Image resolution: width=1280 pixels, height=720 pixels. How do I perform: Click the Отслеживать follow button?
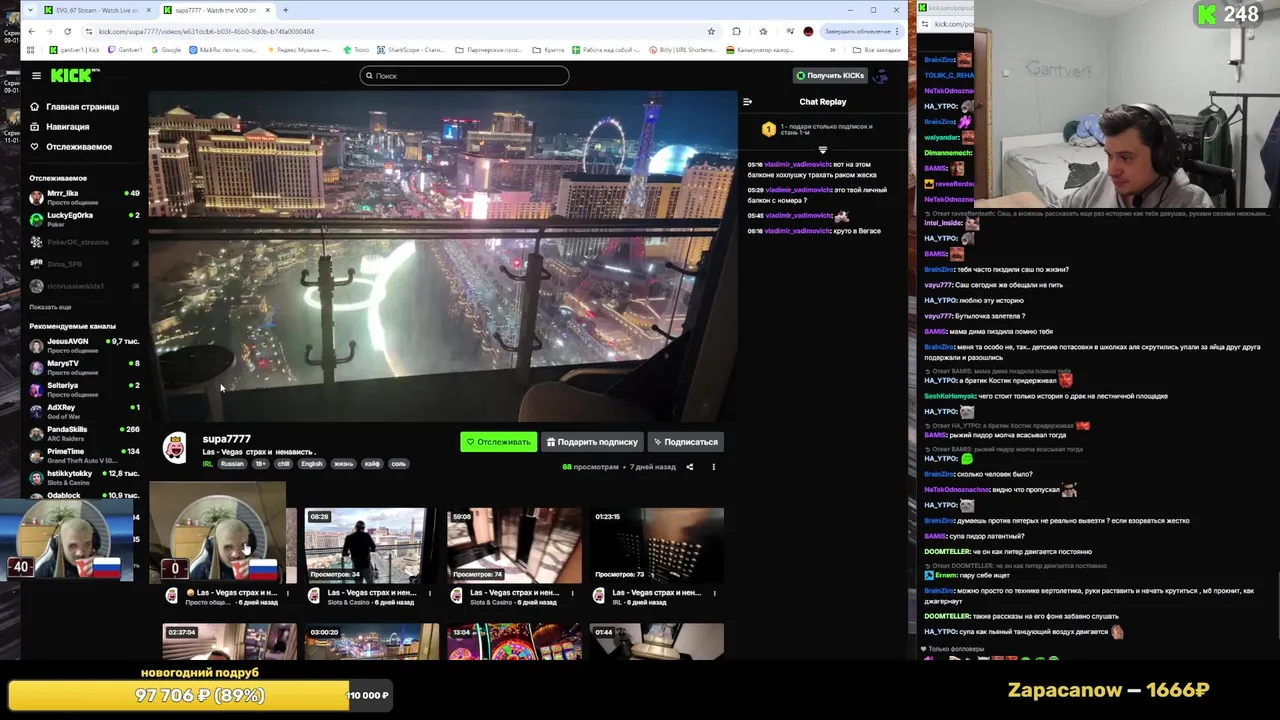coord(498,442)
